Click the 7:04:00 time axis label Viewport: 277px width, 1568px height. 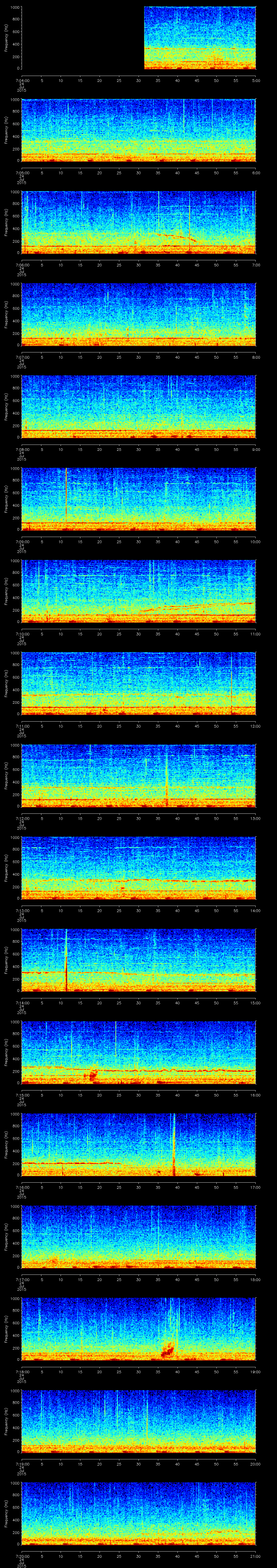coord(22,80)
